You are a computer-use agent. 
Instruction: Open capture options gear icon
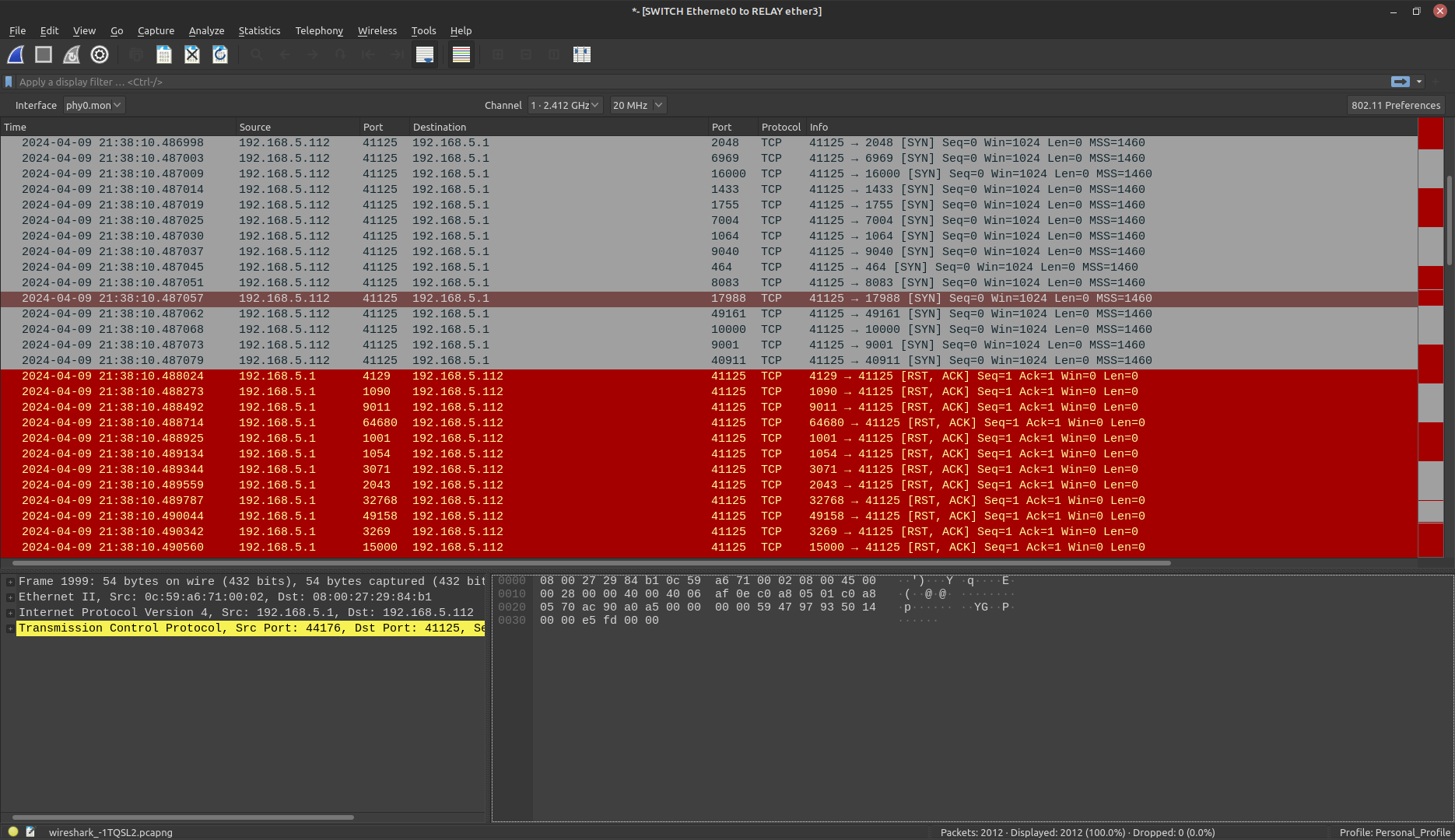click(100, 54)
